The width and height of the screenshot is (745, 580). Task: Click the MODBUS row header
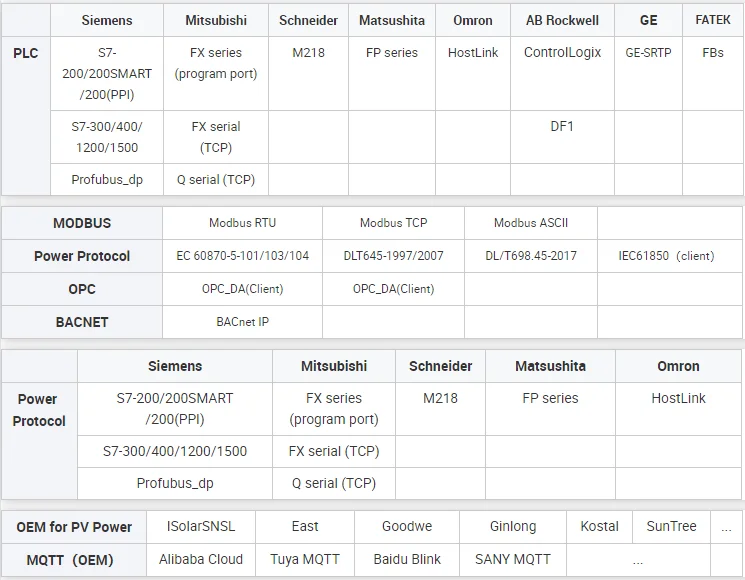click(82, 223)
